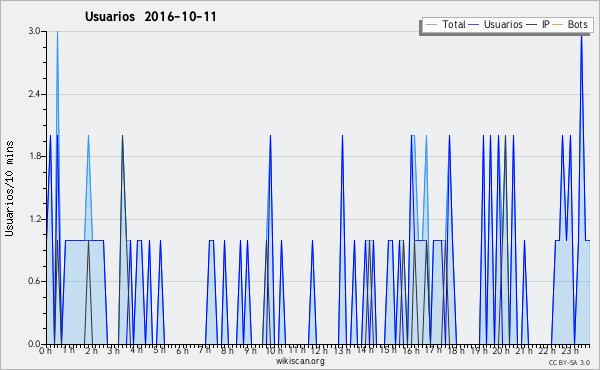The height and width of the screenshot is (370, 600).
Task: Click the 3 h x-axis label
Action: point(113,351)
